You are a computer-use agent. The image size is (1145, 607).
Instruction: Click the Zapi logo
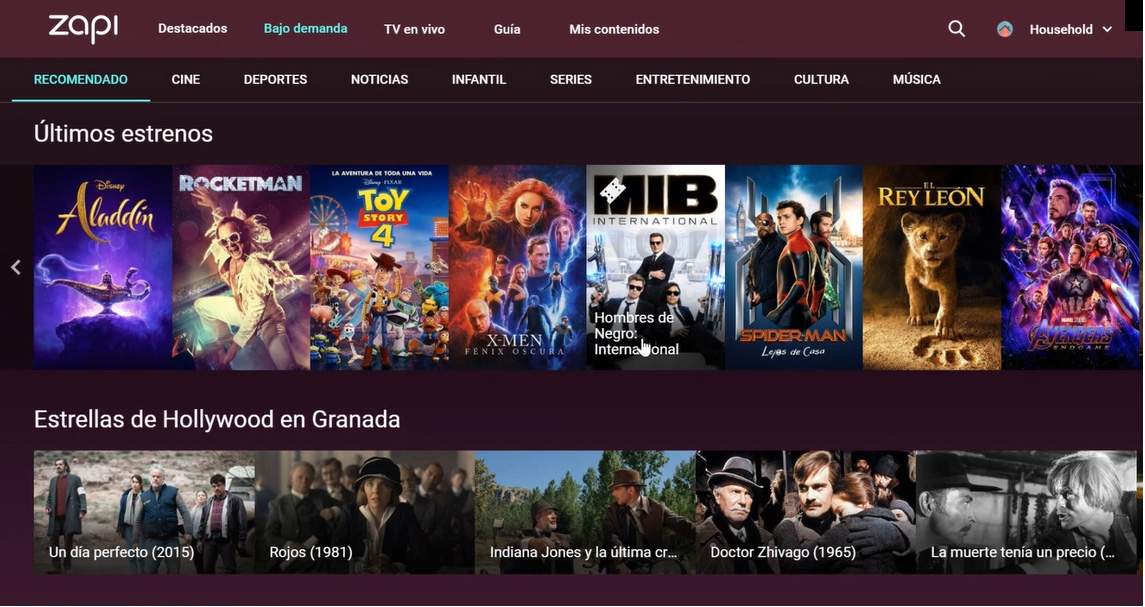click(x=83, y=28)
